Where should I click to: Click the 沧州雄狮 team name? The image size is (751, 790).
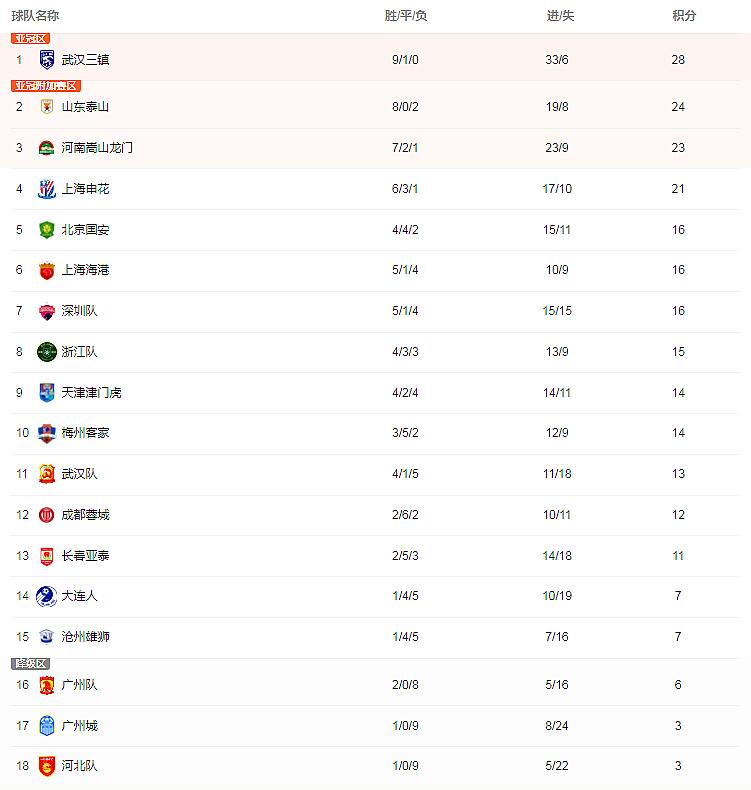85,637
